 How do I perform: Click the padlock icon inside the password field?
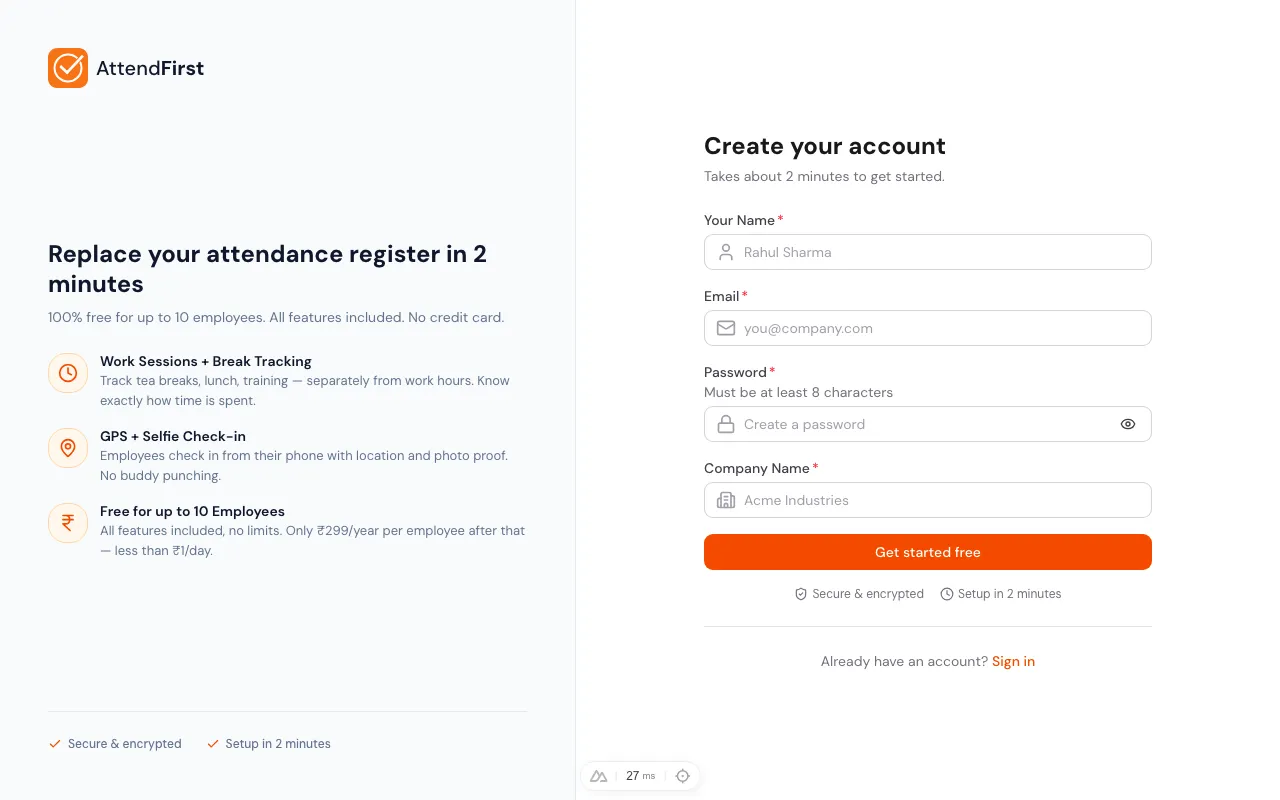(x=725, y=424)
